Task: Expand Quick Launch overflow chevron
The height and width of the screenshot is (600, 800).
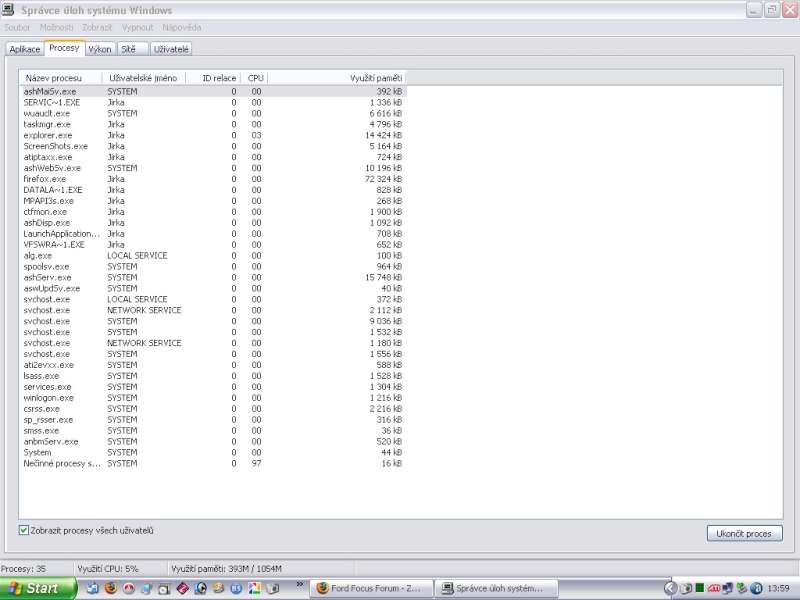Action: [300, 584]
